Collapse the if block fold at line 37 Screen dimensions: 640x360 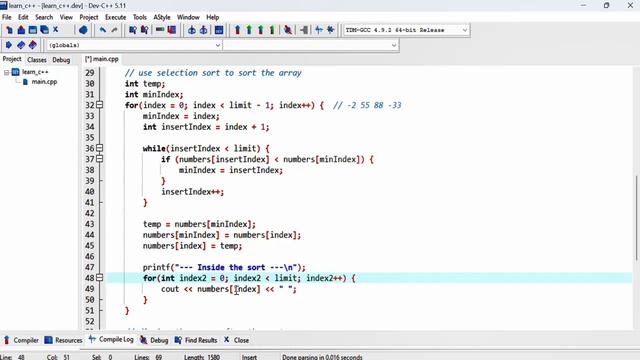point(99,159)
